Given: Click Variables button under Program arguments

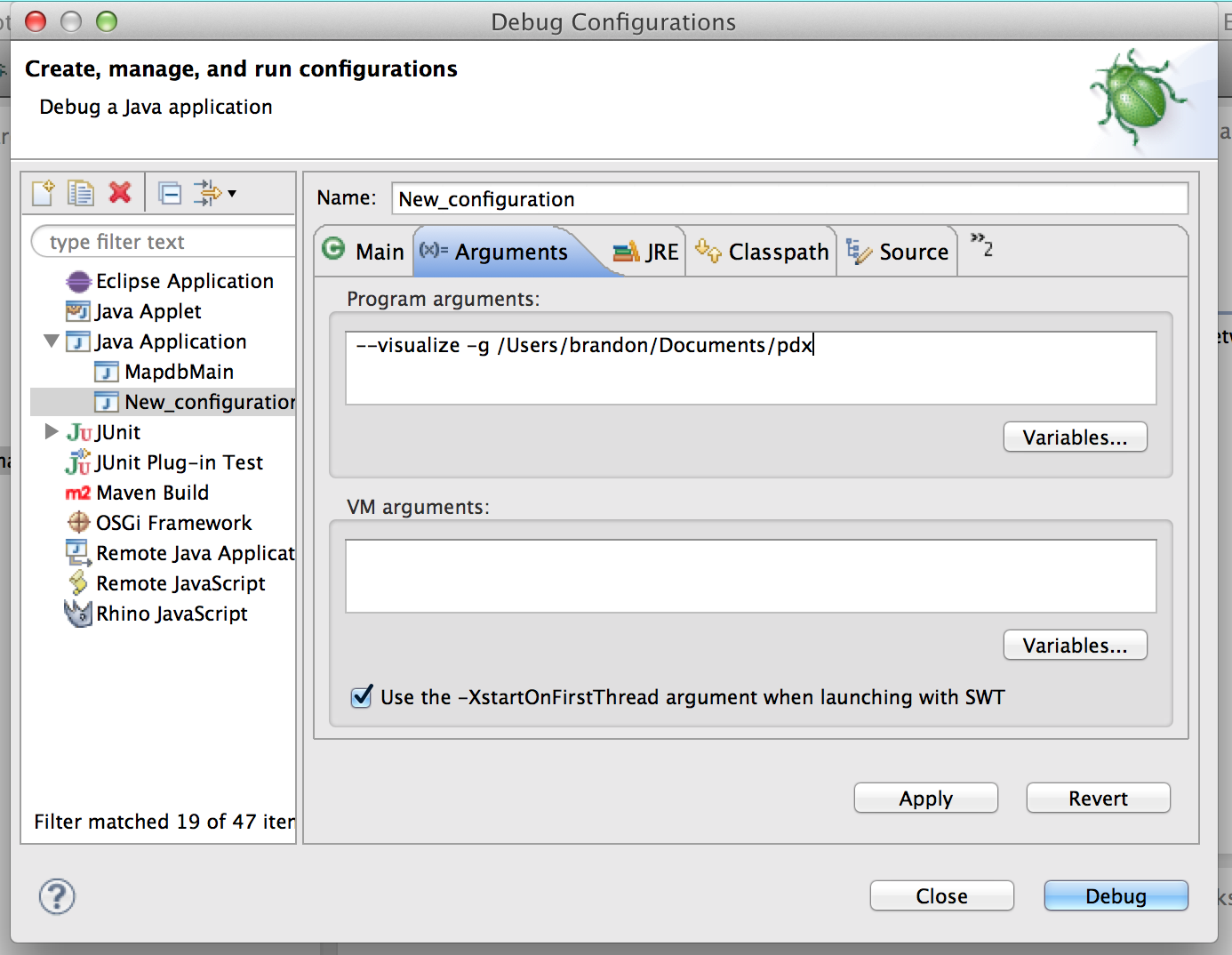Looking at the screenshot, I should (x=1075, y=437).
